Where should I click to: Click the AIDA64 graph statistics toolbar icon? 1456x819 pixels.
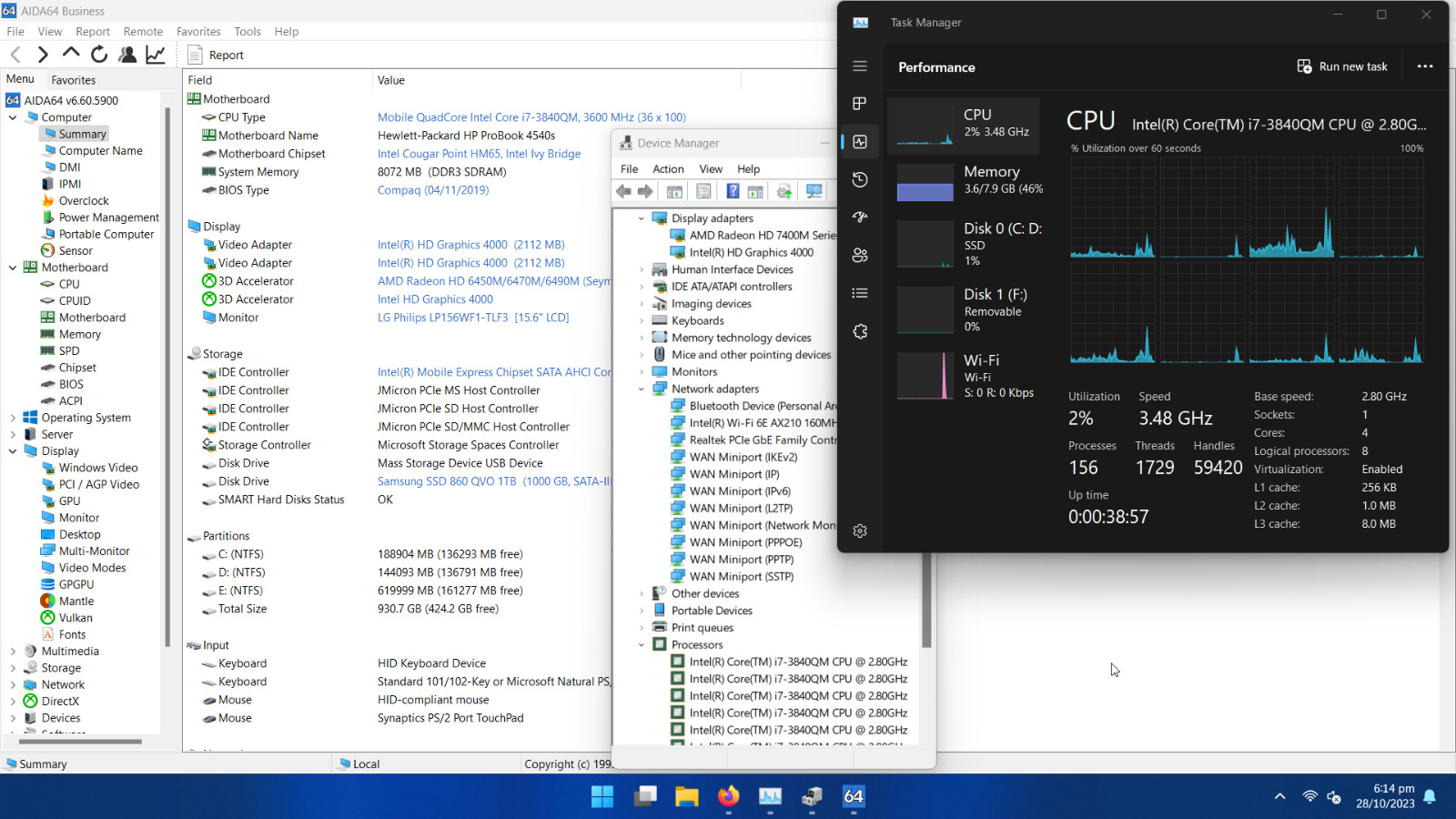tap(156, 55)
